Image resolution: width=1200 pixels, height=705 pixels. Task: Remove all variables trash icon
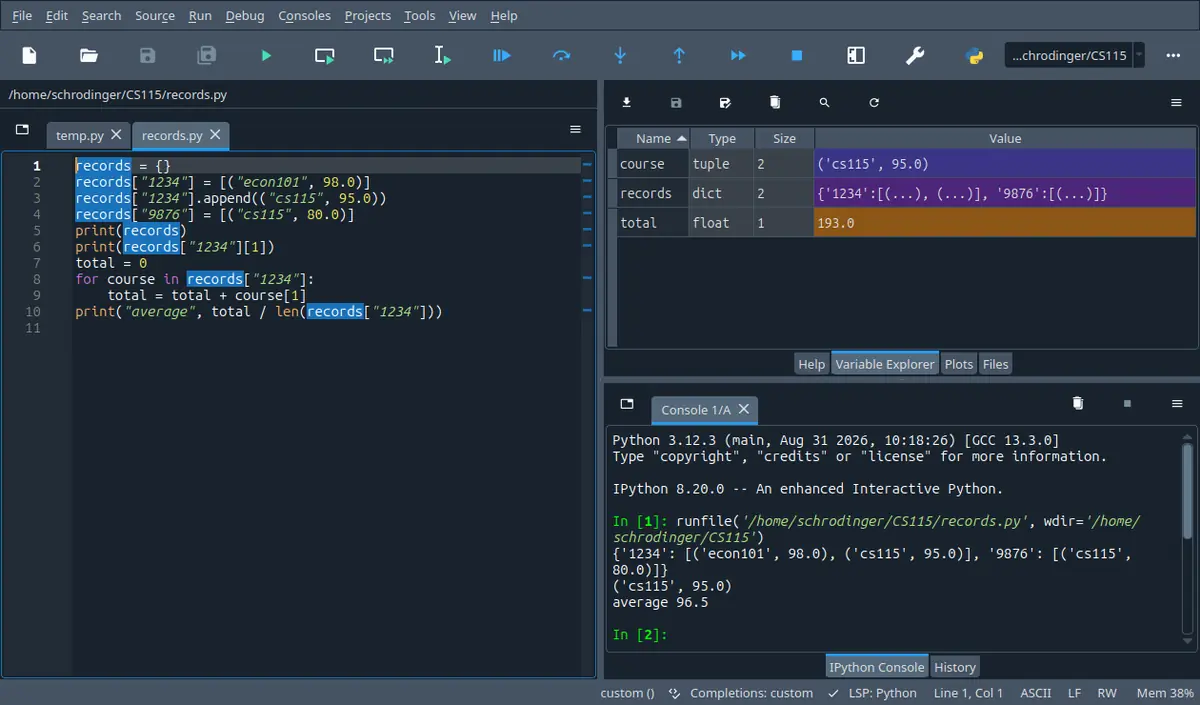click(x=775, y=103)
